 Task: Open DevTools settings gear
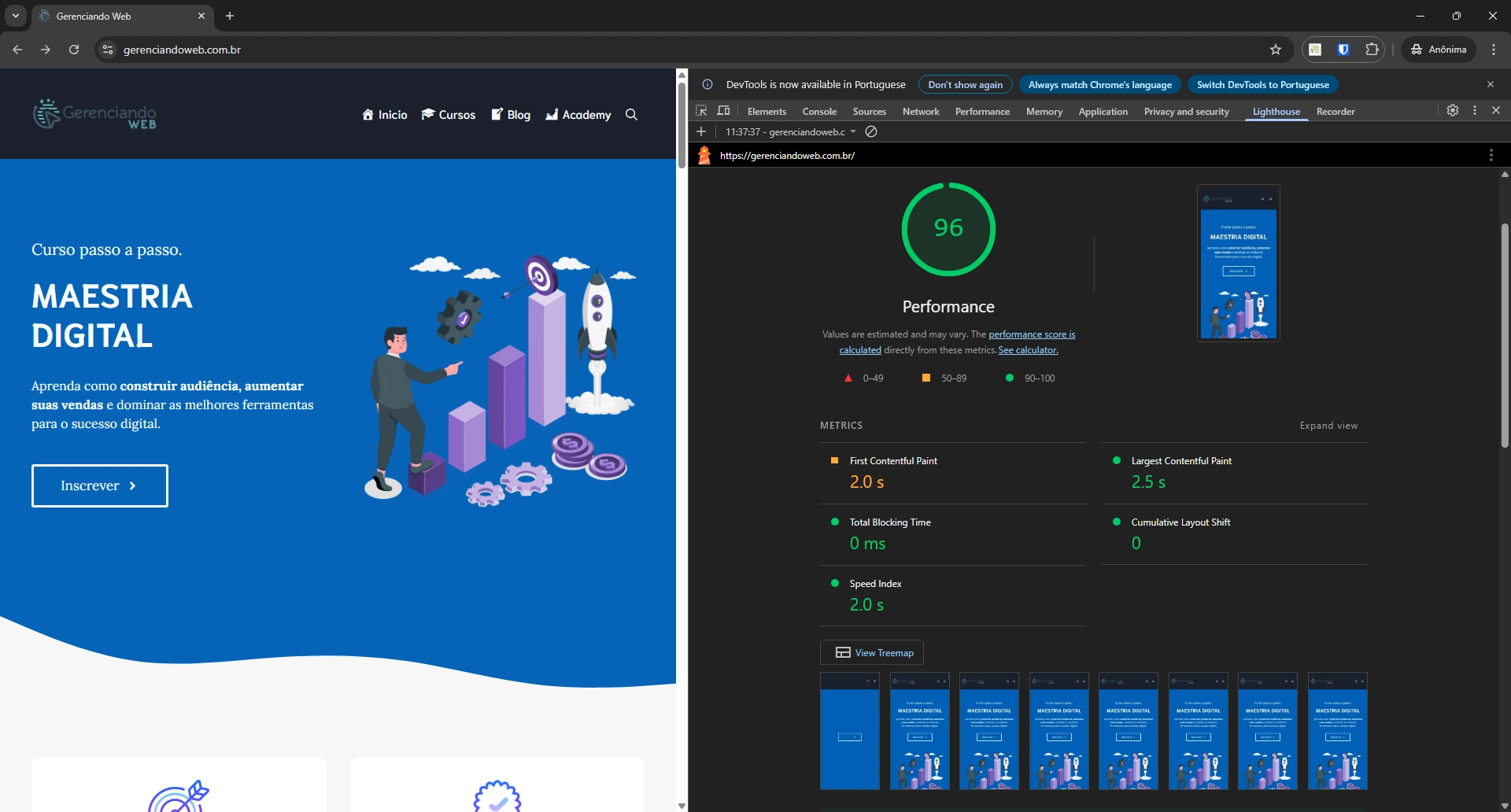[x=1453, y=111]
